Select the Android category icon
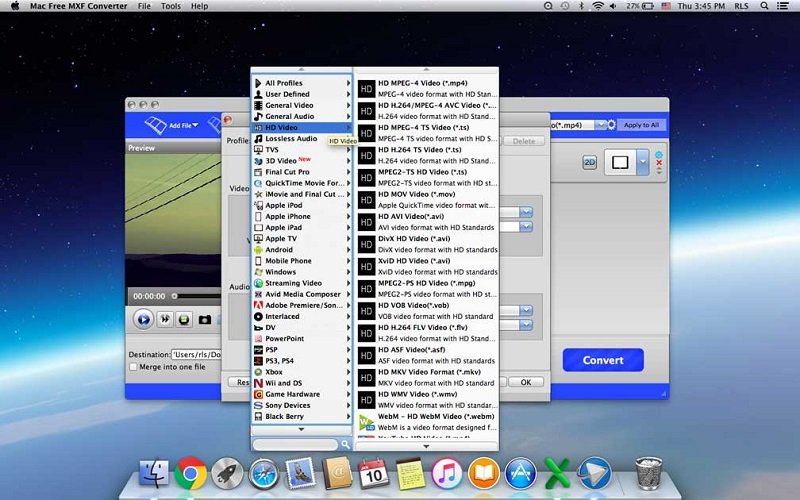Screen dimensions: 800x500 [x=258, y=250]
